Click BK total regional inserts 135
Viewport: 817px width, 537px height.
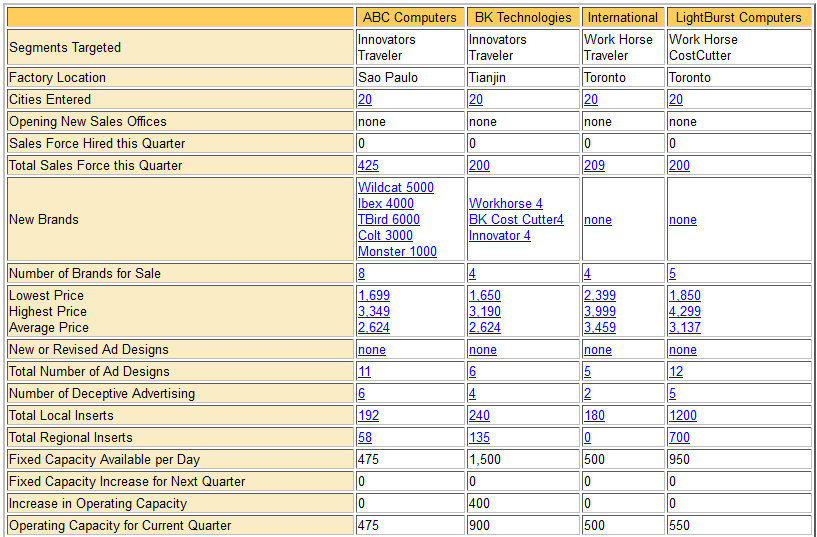tap(479, 438)
